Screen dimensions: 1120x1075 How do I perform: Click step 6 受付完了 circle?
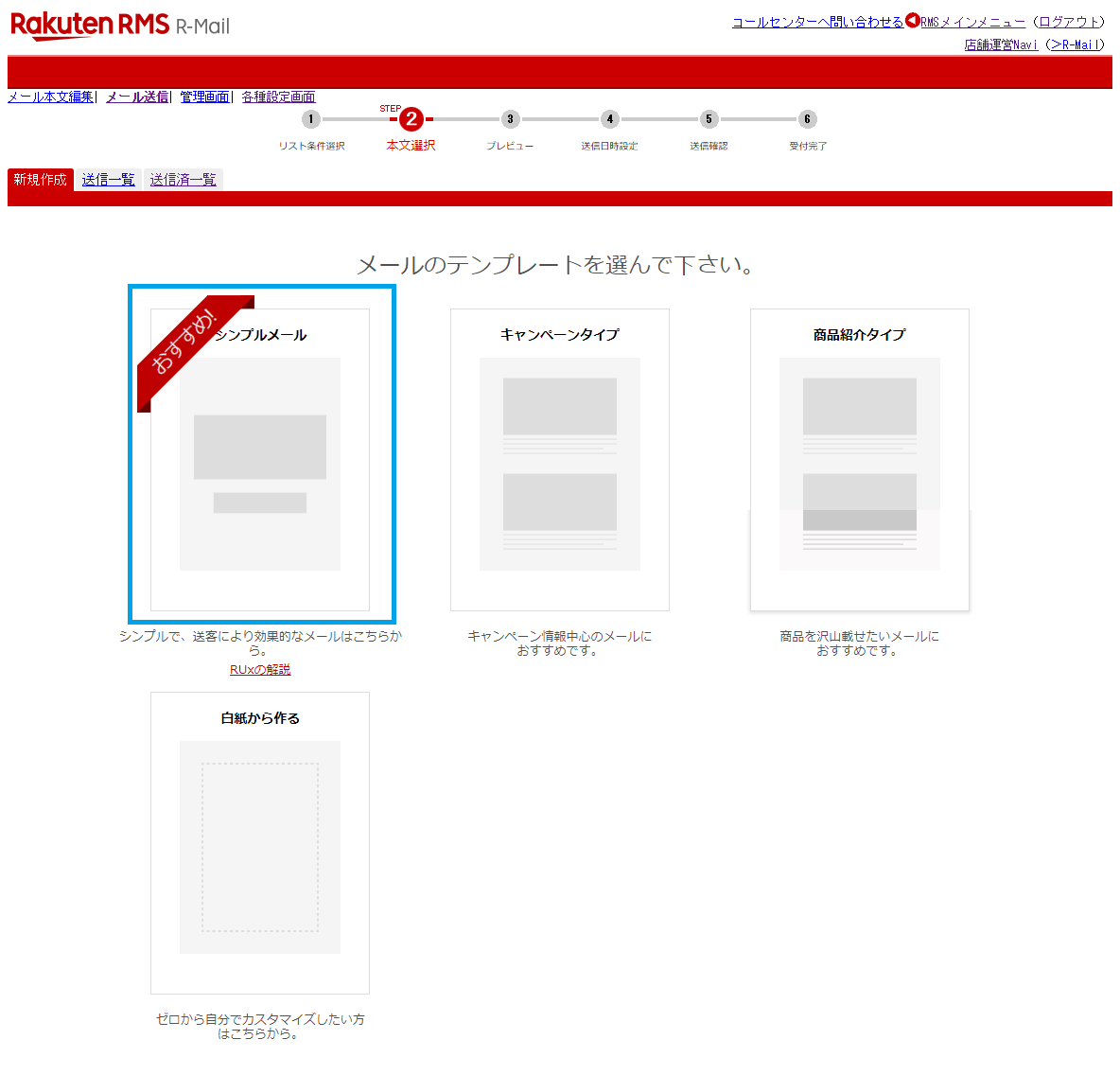[807, 119]
